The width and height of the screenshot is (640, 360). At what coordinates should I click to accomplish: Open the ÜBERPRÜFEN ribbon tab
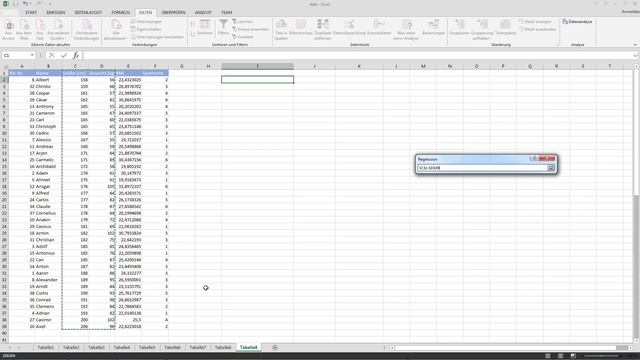point(173,12)
